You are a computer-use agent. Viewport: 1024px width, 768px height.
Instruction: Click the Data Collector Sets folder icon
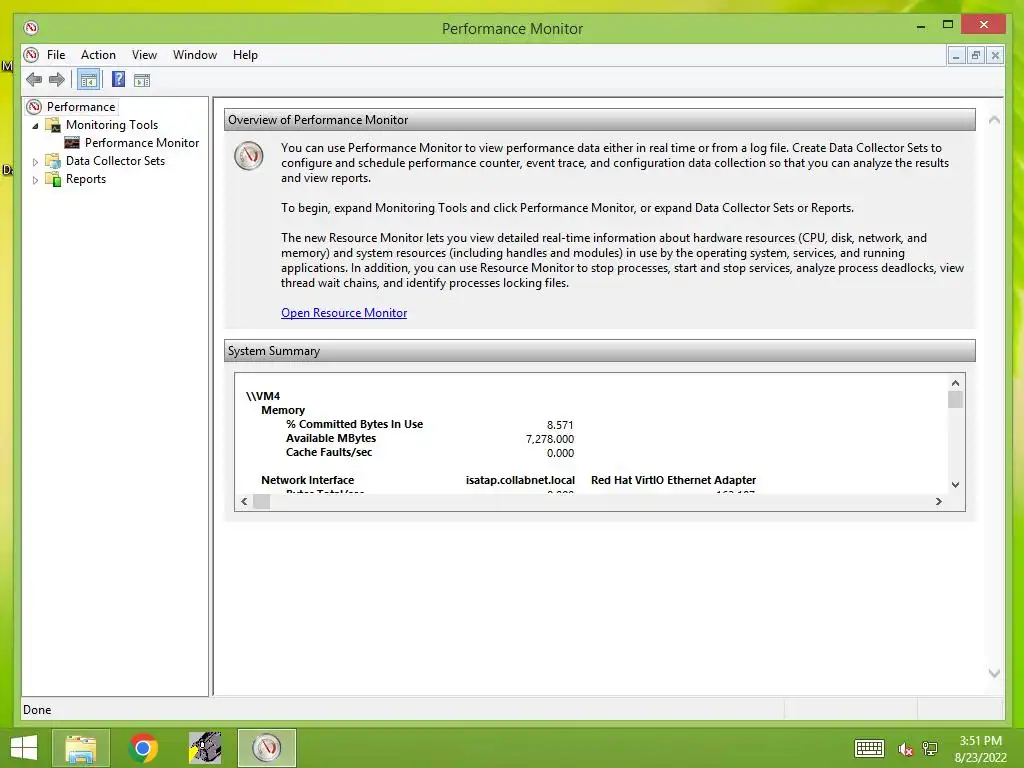pos(53,161)
